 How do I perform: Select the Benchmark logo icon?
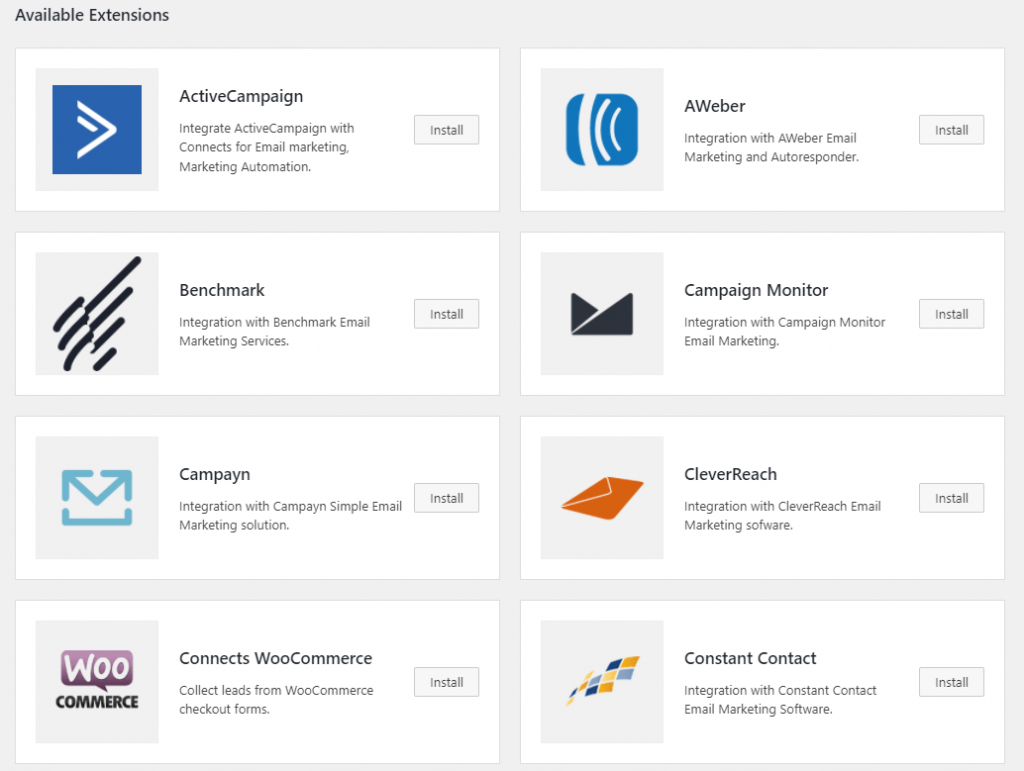pyautogui.click(x=96, y=314)
